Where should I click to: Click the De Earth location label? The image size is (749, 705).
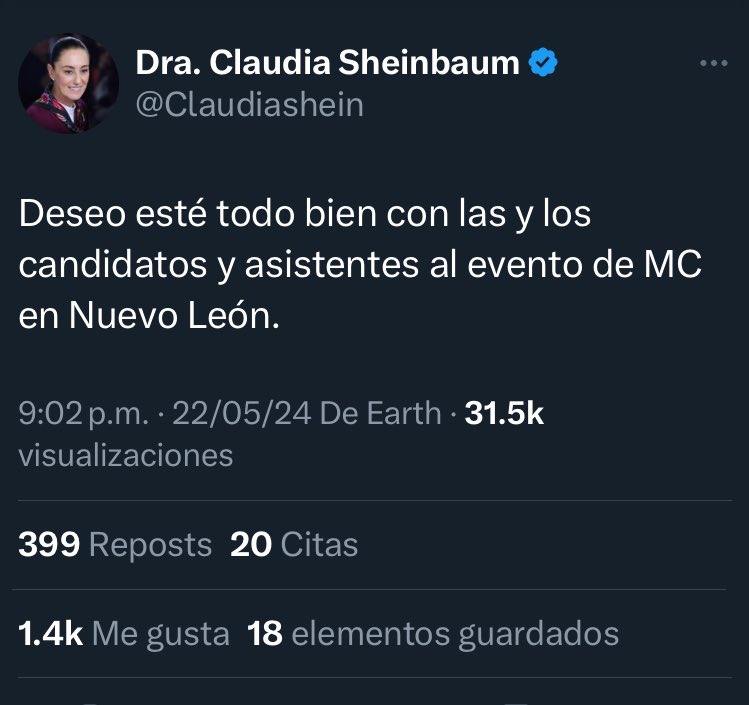(x=380, y=413)
